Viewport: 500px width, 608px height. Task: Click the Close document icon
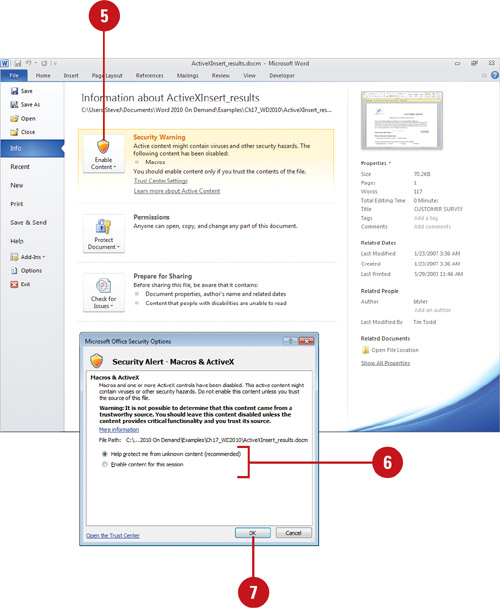(14, 132)
